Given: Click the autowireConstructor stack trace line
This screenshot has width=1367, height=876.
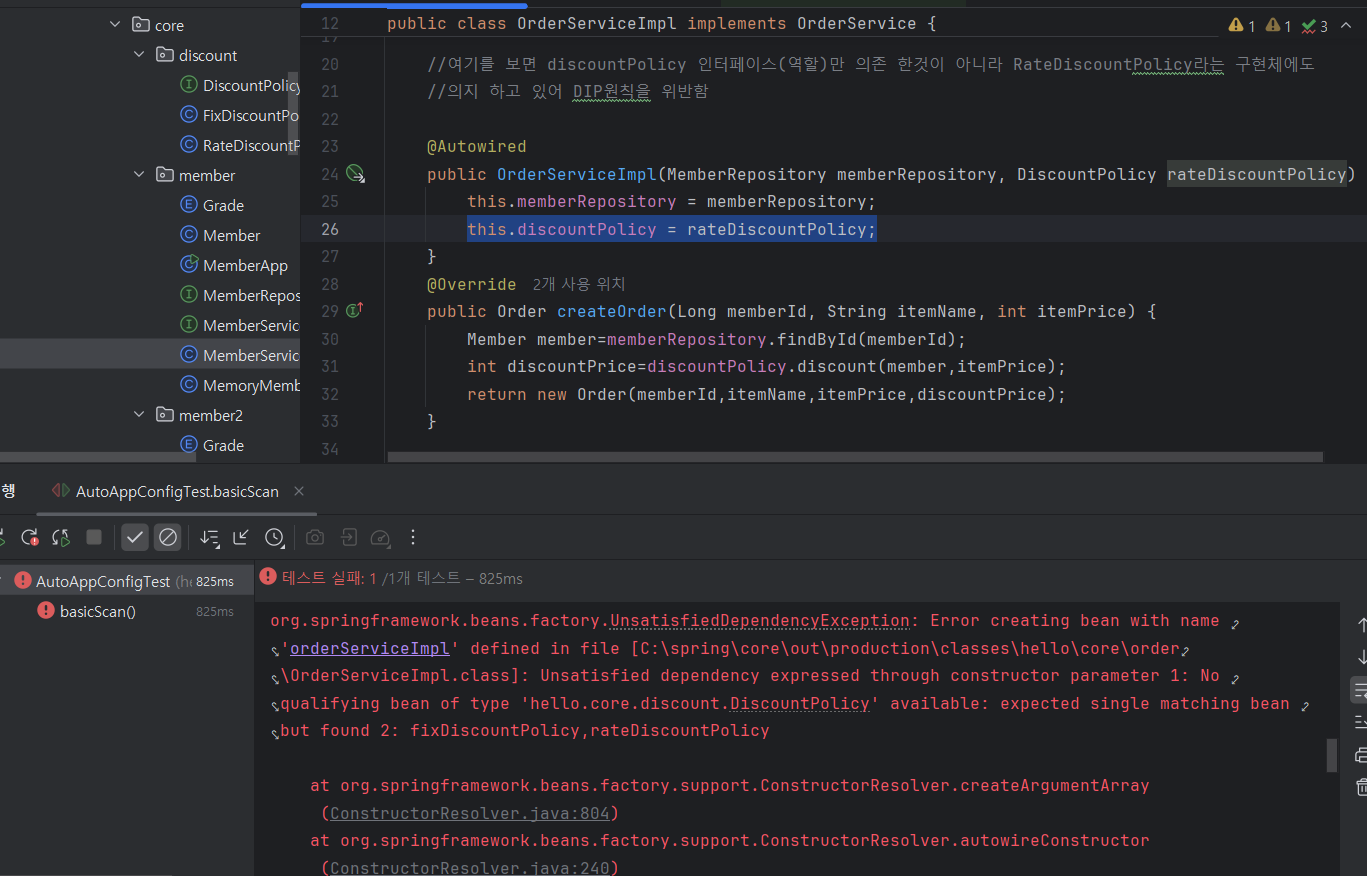Looking at the screenshot, I should pyautogui.click(x=730, y=840).
